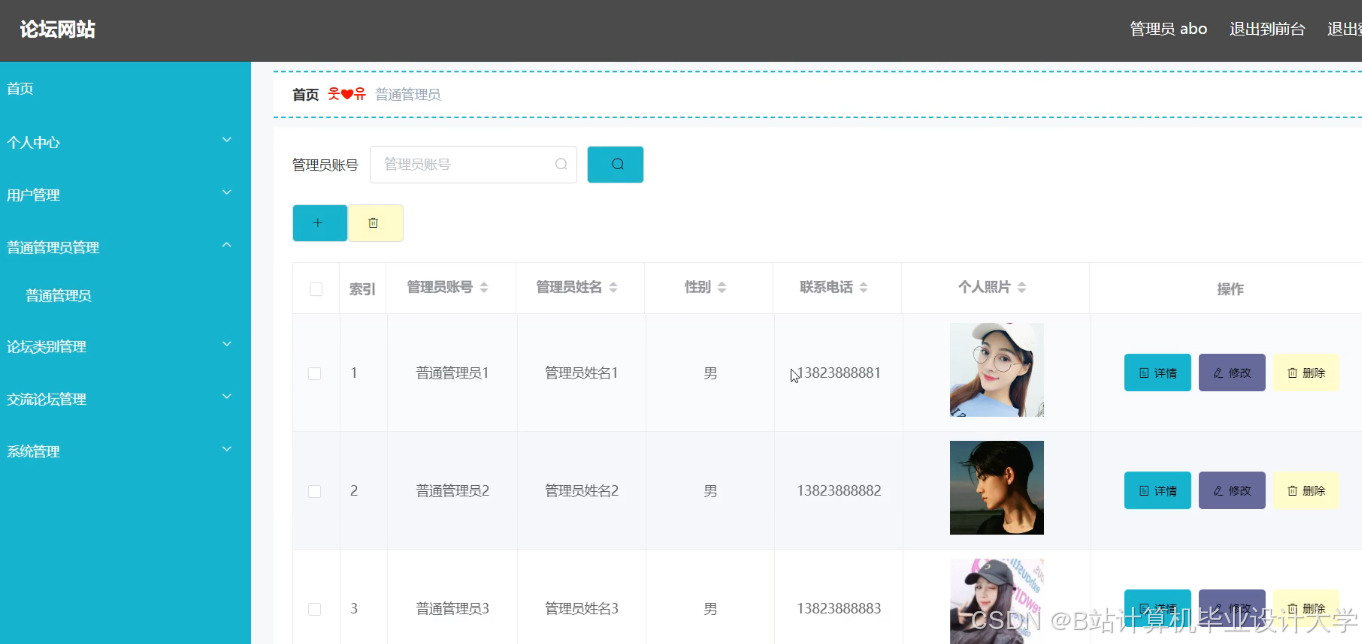Open photo of 普通管理员2 profile silhouette
Viewport: 1362px width, 644px height.
coord(996,488)
